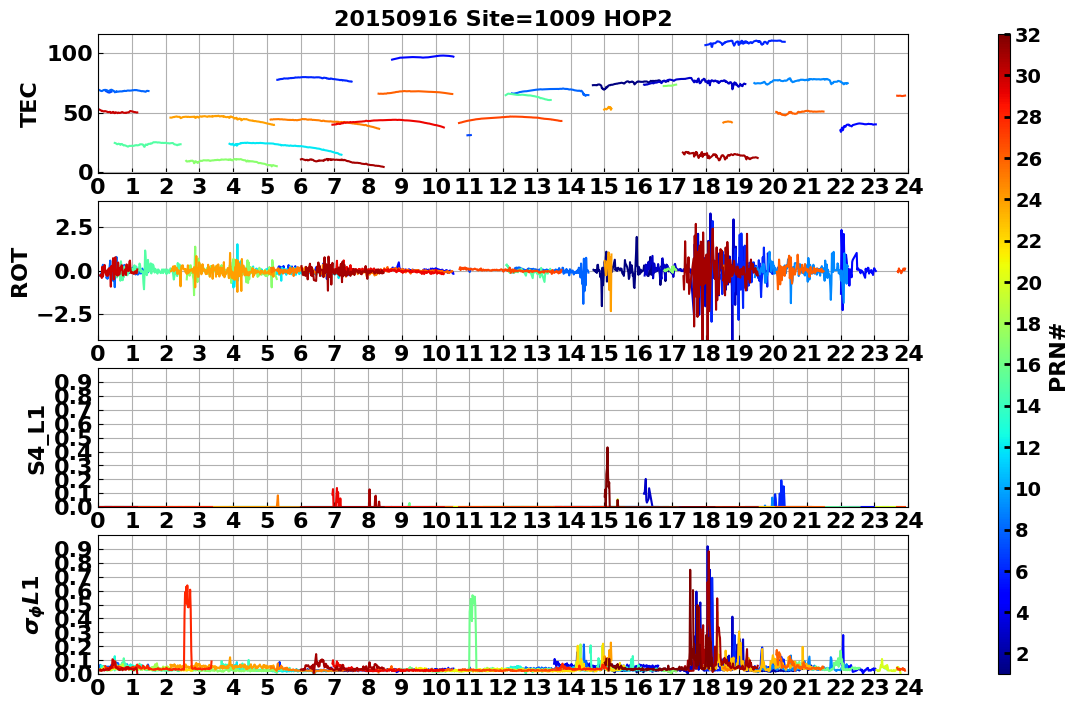The image size is (1077, 709).
Task: Pick the dark blue bottom of the colorbar
Action: (x=1004, y=668)
